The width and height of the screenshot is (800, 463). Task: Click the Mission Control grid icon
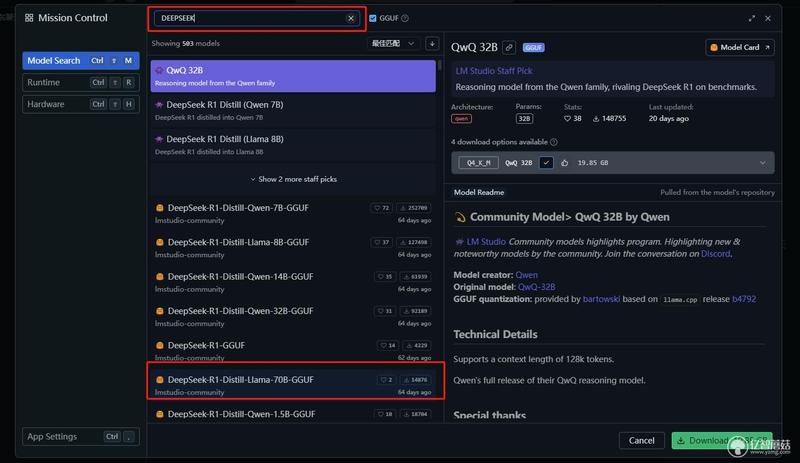[29, 18]
